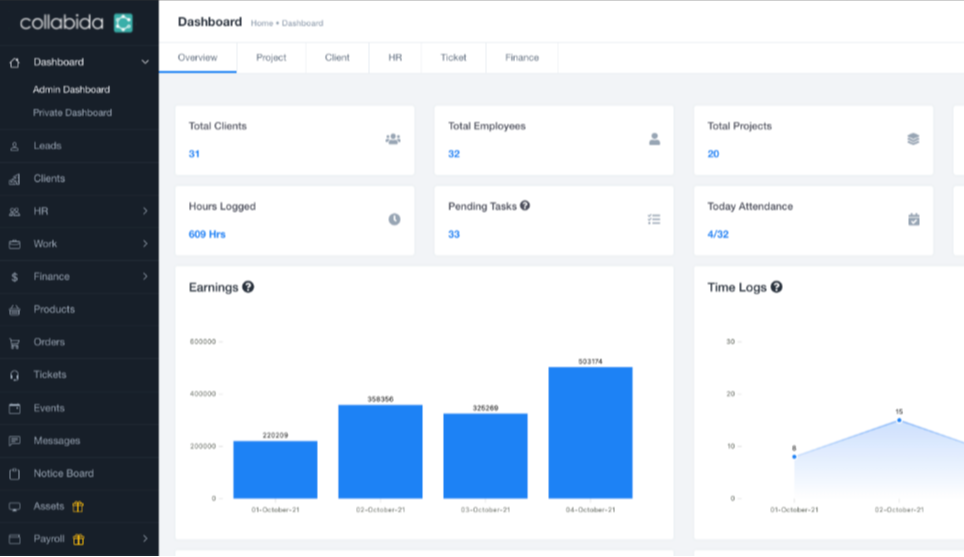Click the Home breadcrumb link

coord(261,23)
